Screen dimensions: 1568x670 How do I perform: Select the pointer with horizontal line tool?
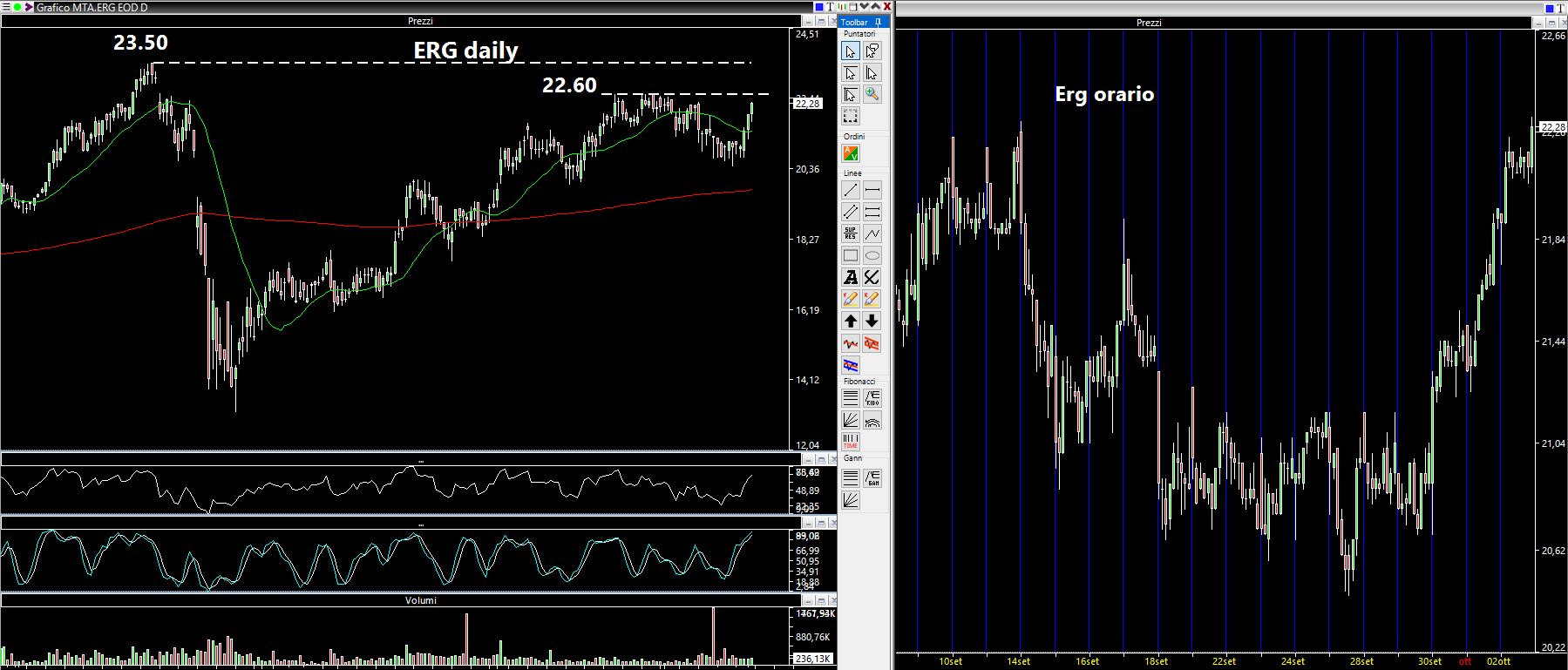pyautogui.click(x=851, y=73)
